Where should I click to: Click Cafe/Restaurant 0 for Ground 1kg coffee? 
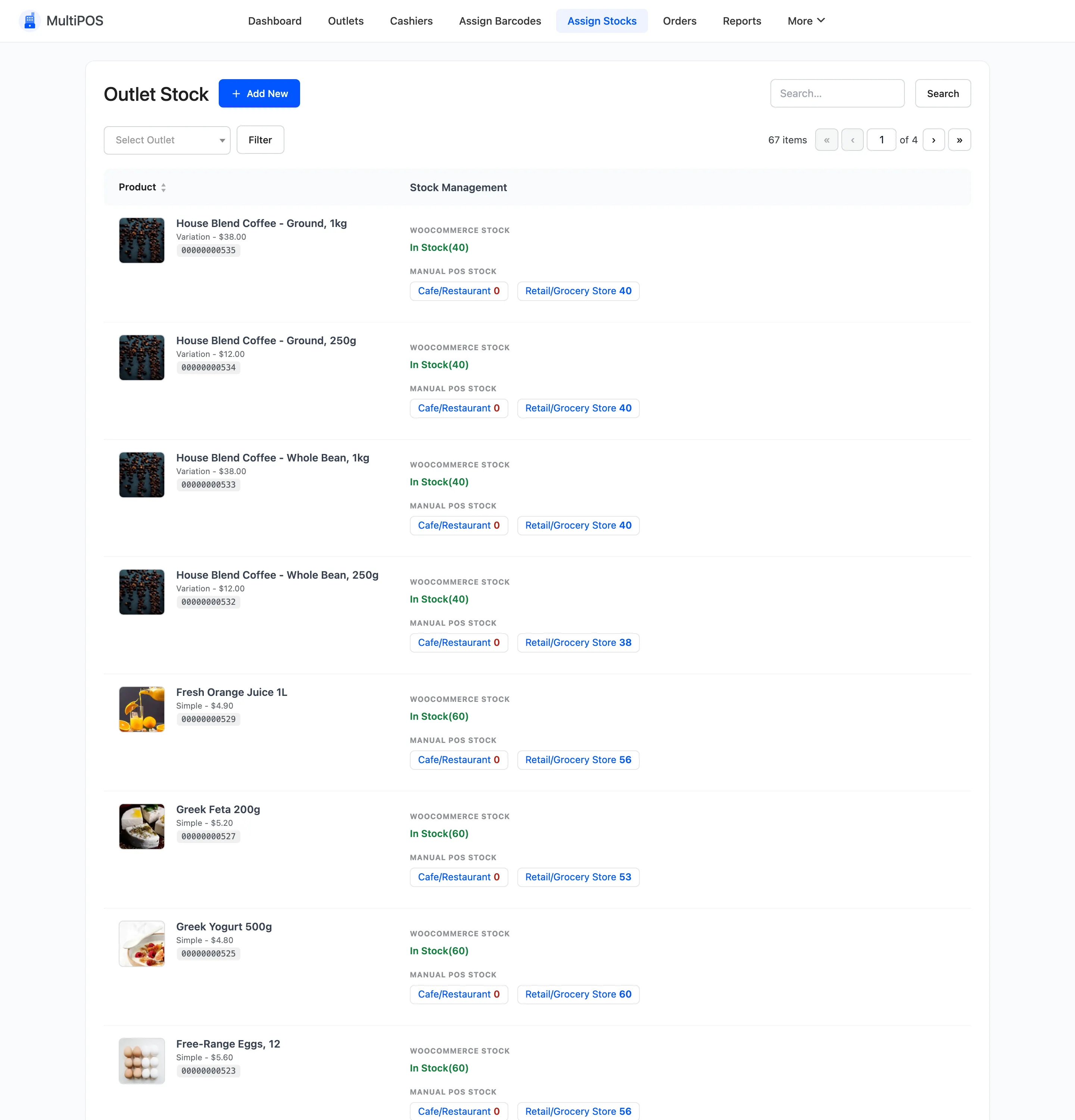pos(459,291)
